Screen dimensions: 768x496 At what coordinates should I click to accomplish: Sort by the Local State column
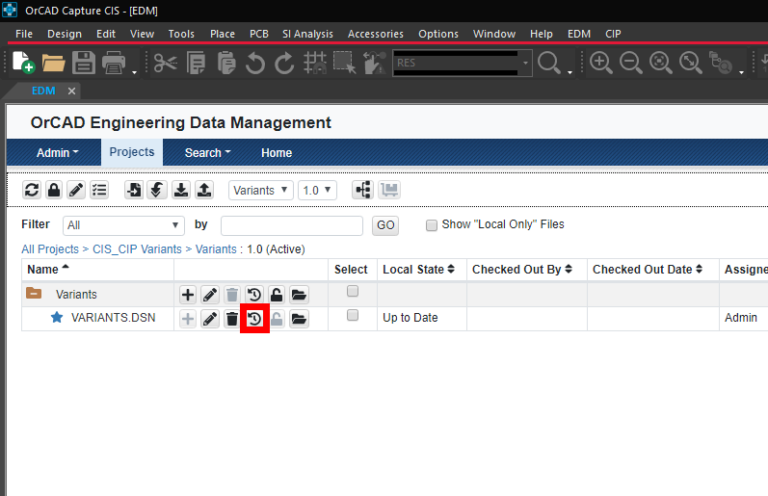tap(419, 269)
